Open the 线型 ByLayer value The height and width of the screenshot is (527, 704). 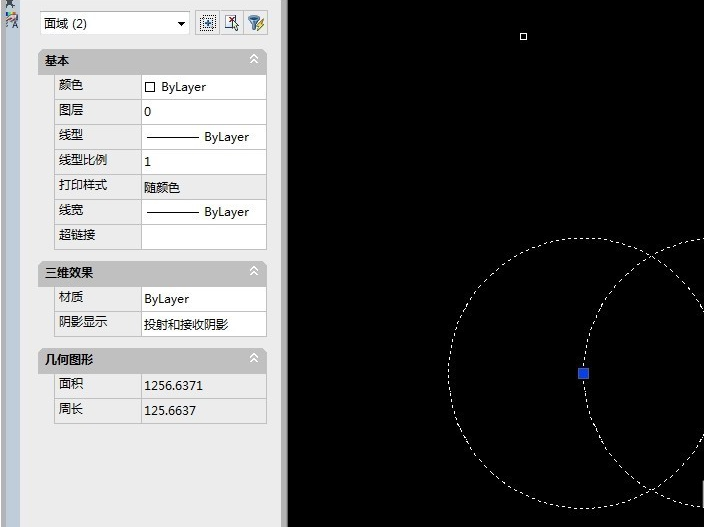(x=203, y=137)
